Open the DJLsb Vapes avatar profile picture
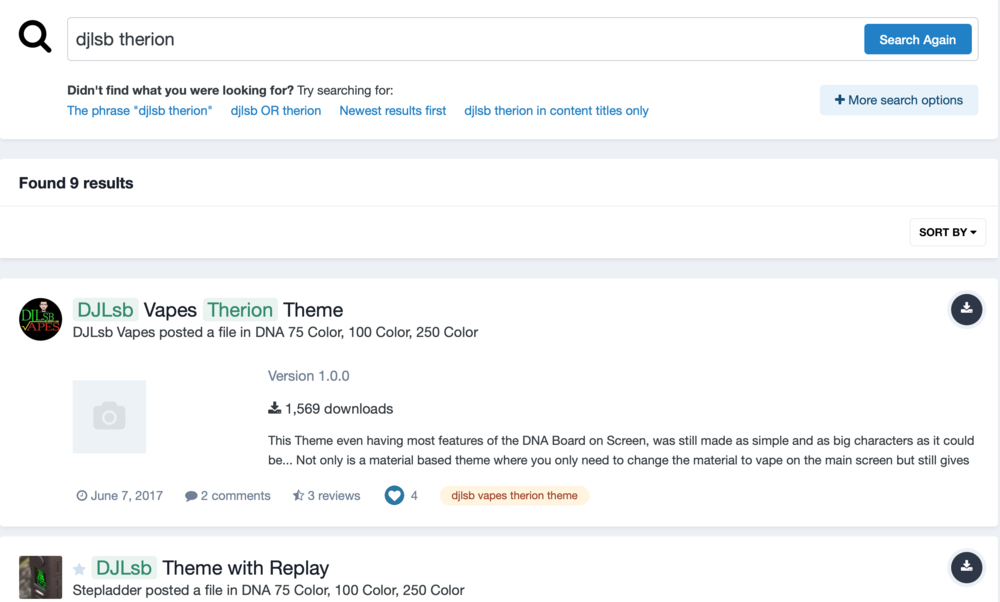 41,319
